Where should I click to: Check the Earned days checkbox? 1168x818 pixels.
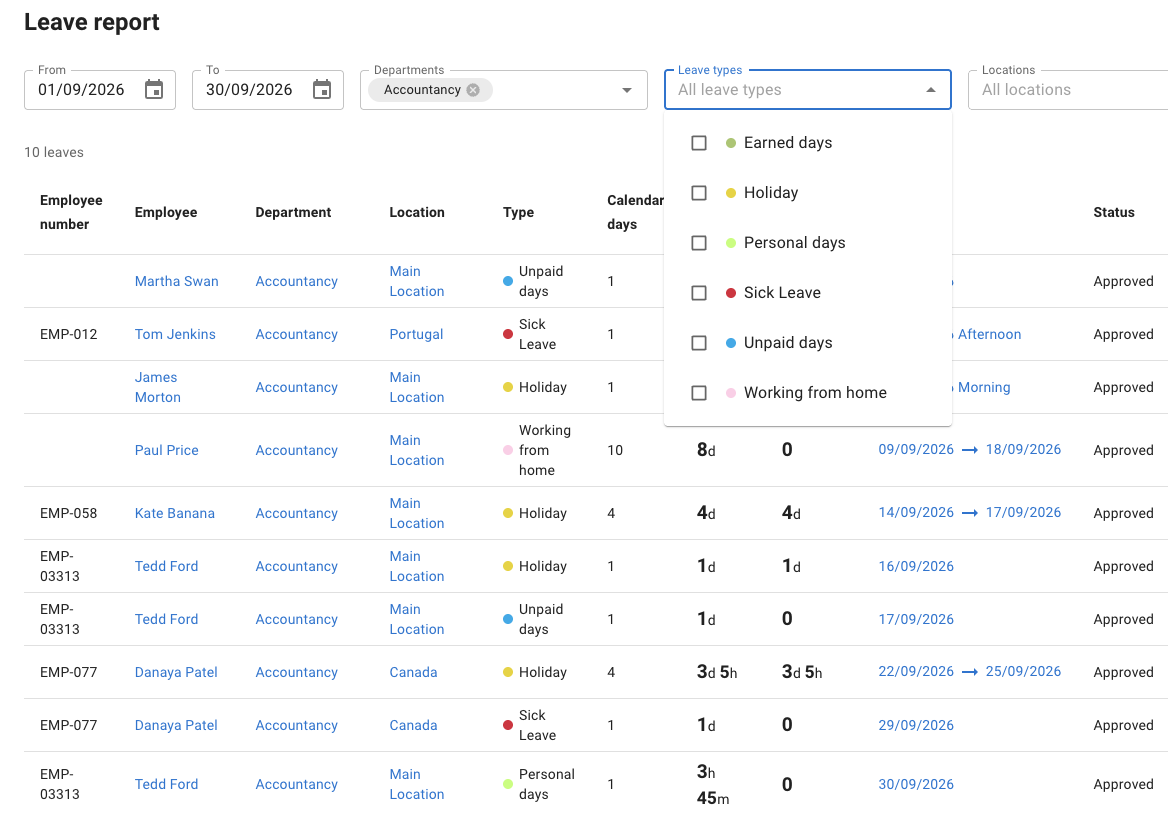(699, 143)
